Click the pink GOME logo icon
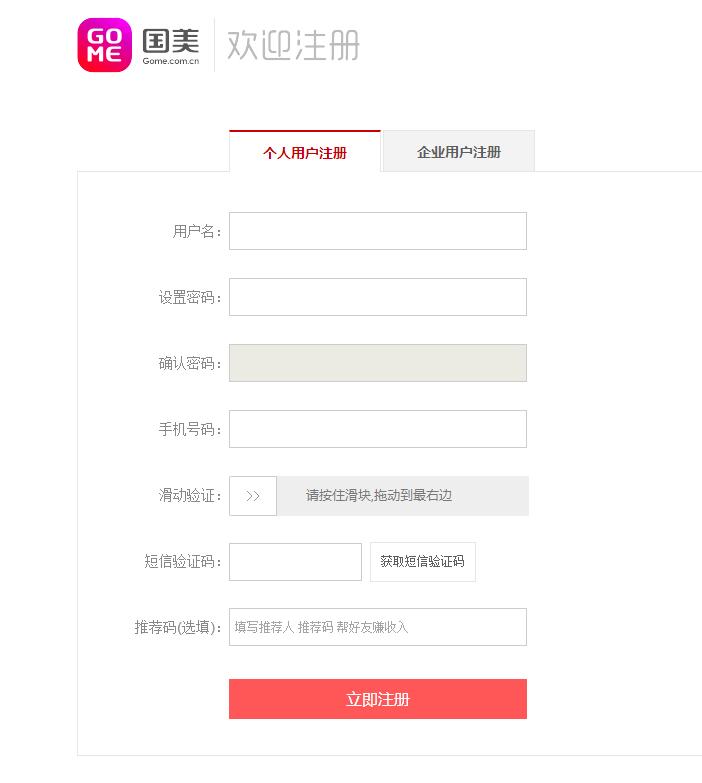The width and height of the screenshot is (702, 783). pos(104,45)
